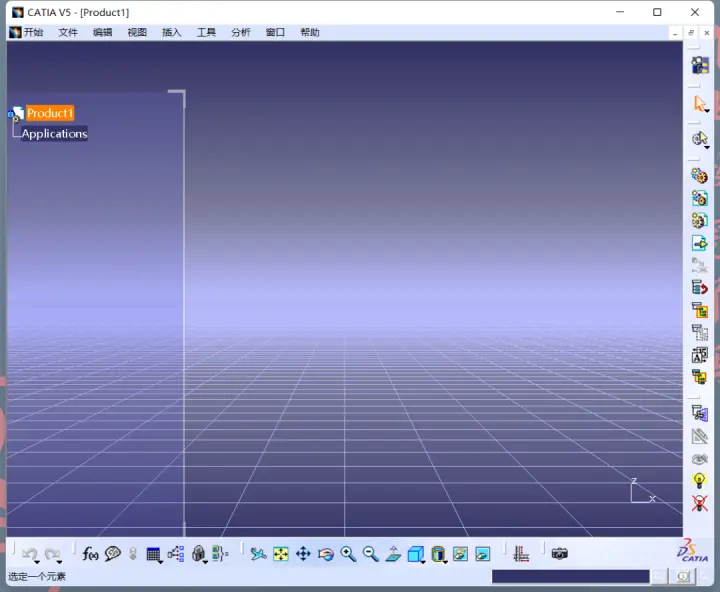Open the view mode flyout arrow
The width and height of the screenshot is (720, 592).
pos(445,562)
